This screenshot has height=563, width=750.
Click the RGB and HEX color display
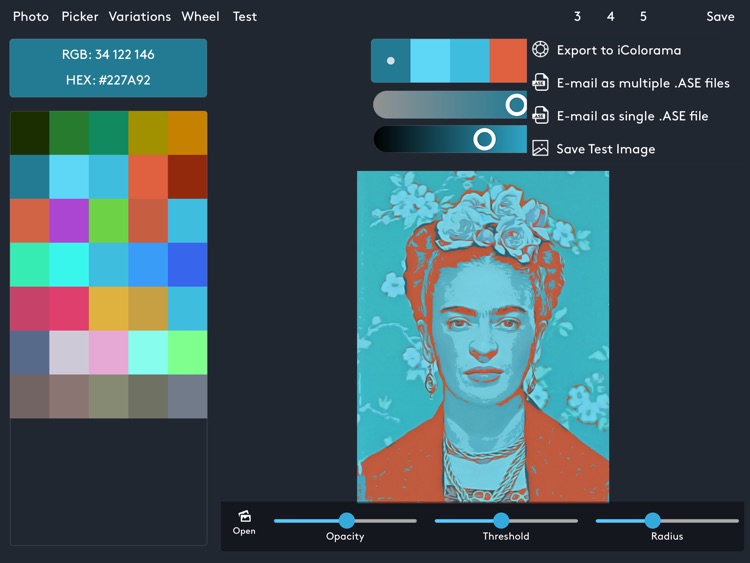coord(108,68)
